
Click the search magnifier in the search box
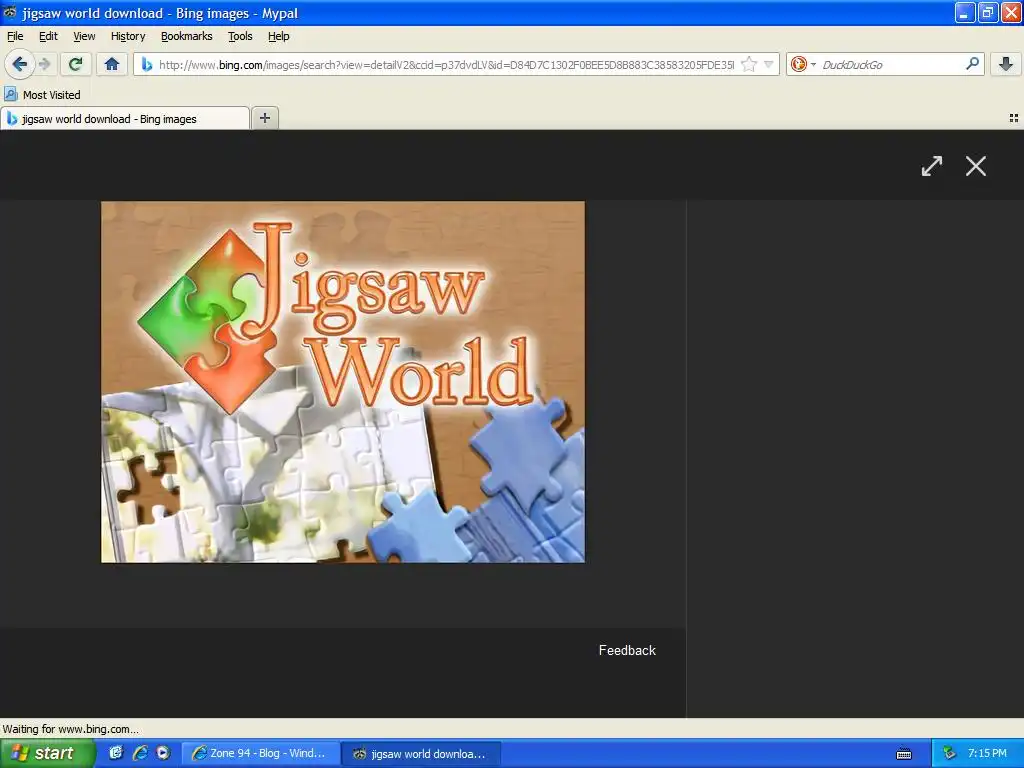(x=972, y=64)
